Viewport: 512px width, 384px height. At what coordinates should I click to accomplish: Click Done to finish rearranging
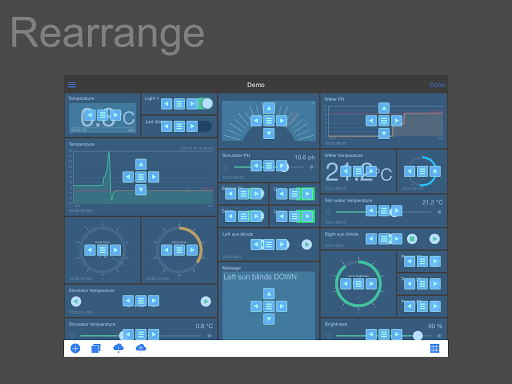pyautogui.click(x=437, y=85)
